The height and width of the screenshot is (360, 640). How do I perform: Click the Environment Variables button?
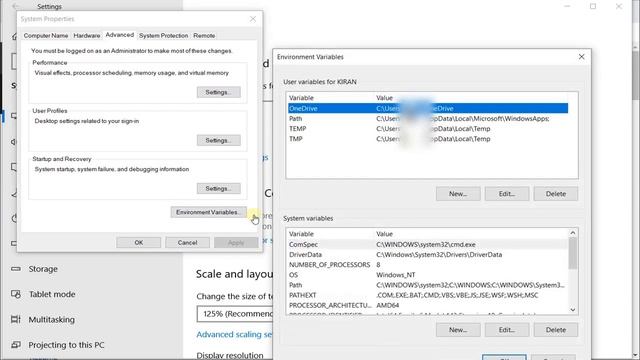(208, 212)
